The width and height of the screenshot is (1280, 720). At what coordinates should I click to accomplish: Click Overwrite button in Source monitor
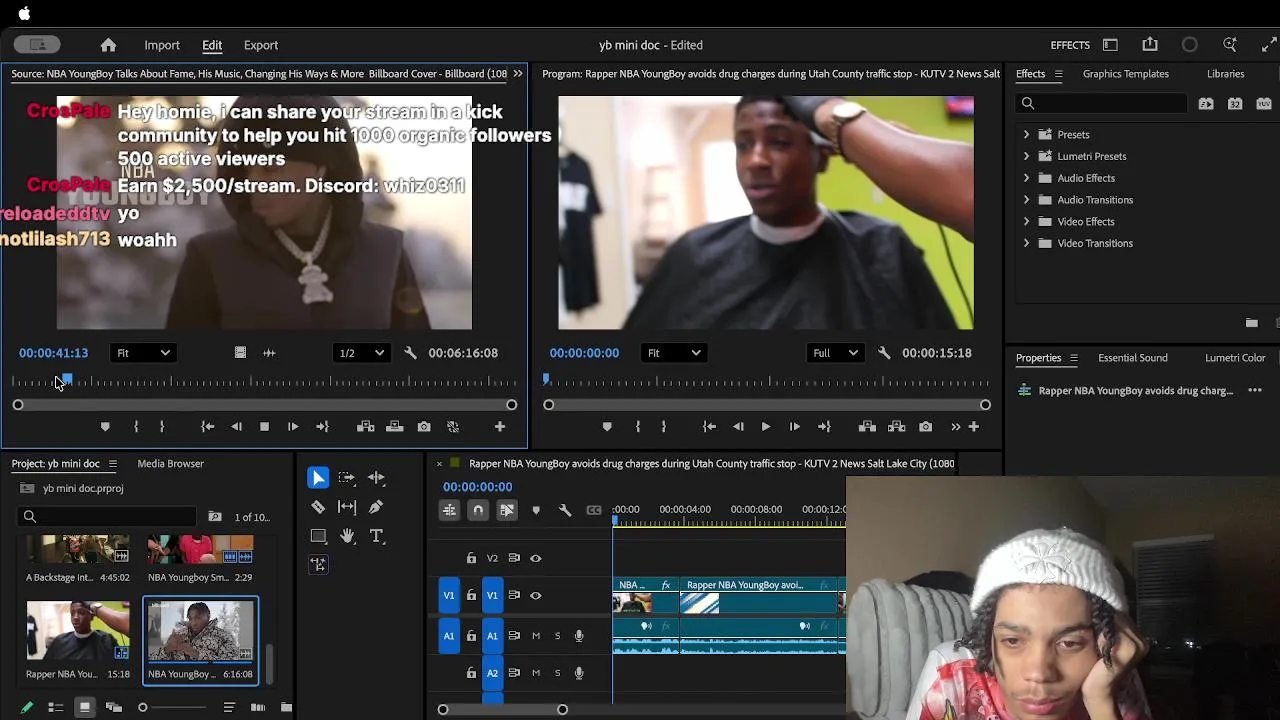click(x=395, y=427)
